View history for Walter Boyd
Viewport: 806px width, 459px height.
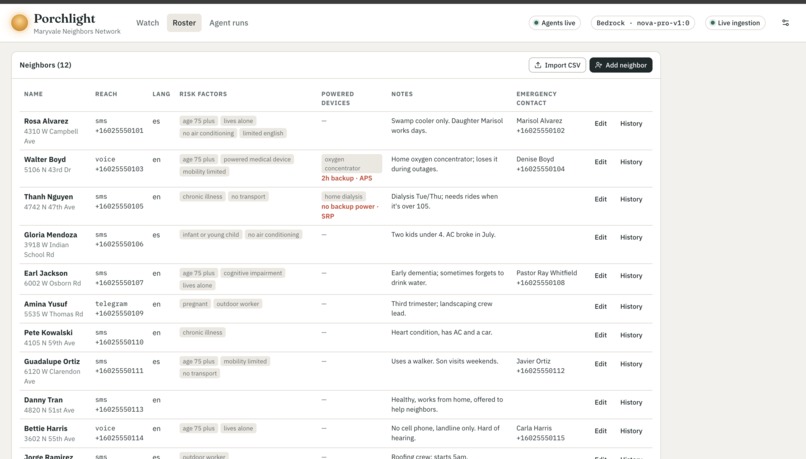tap(631, 162)
